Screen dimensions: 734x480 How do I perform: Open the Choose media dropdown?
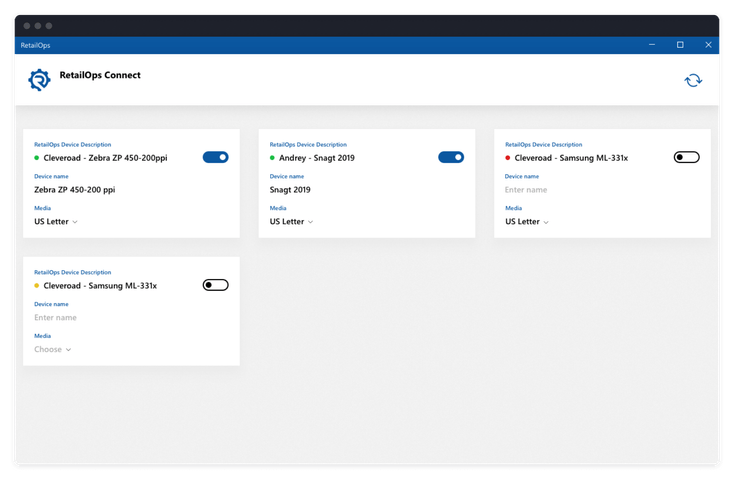click(52, 349)
